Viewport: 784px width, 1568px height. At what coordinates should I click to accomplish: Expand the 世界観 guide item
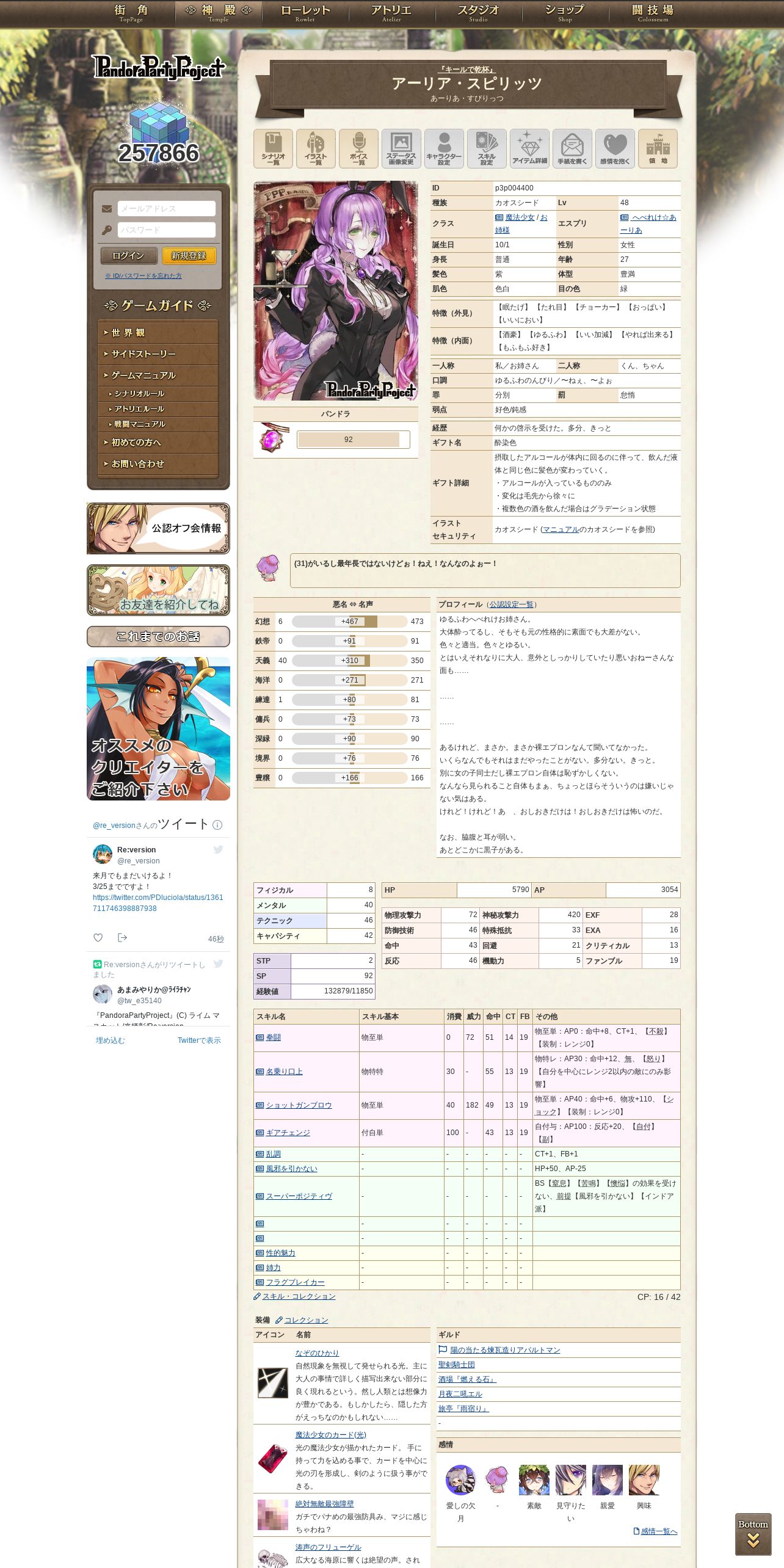pyautogui.click(x=158, y=333)
